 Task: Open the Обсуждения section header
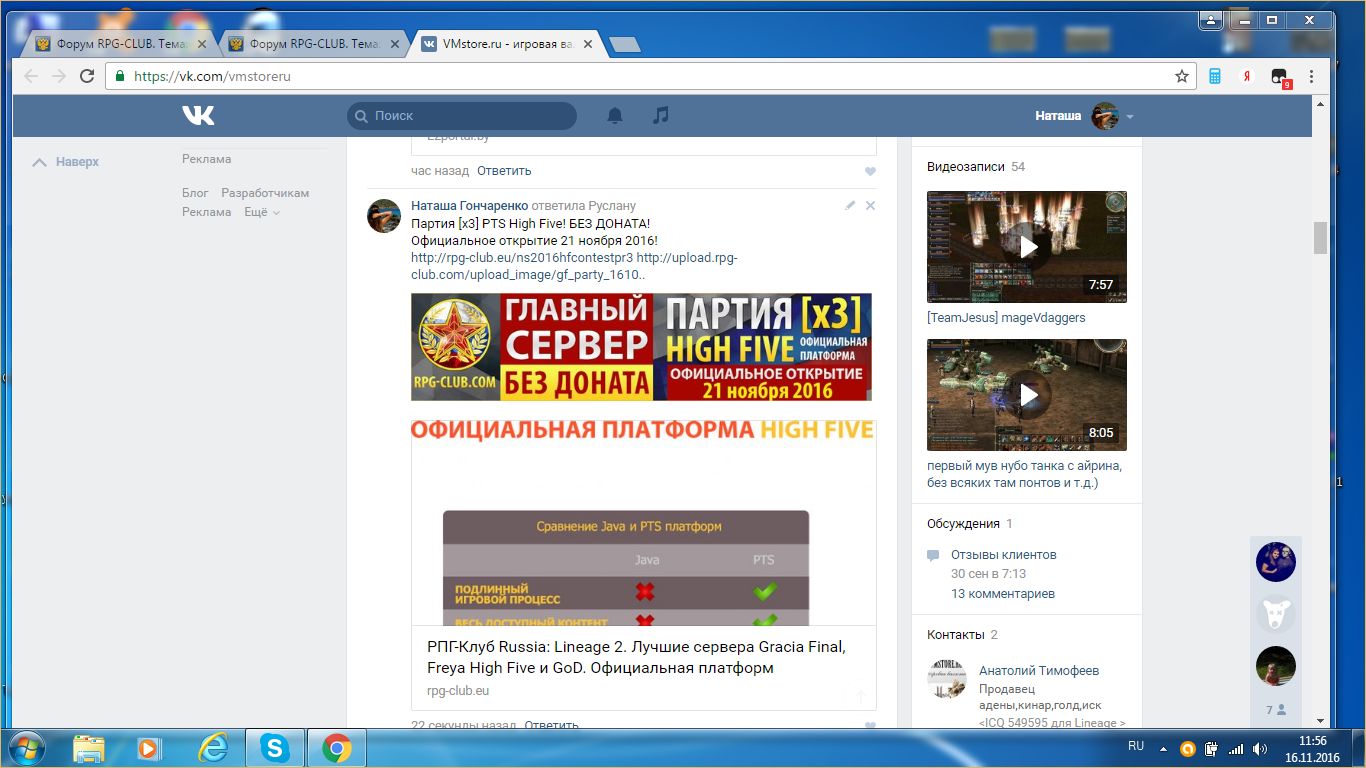pyautogui.click(x=963, y=524)
